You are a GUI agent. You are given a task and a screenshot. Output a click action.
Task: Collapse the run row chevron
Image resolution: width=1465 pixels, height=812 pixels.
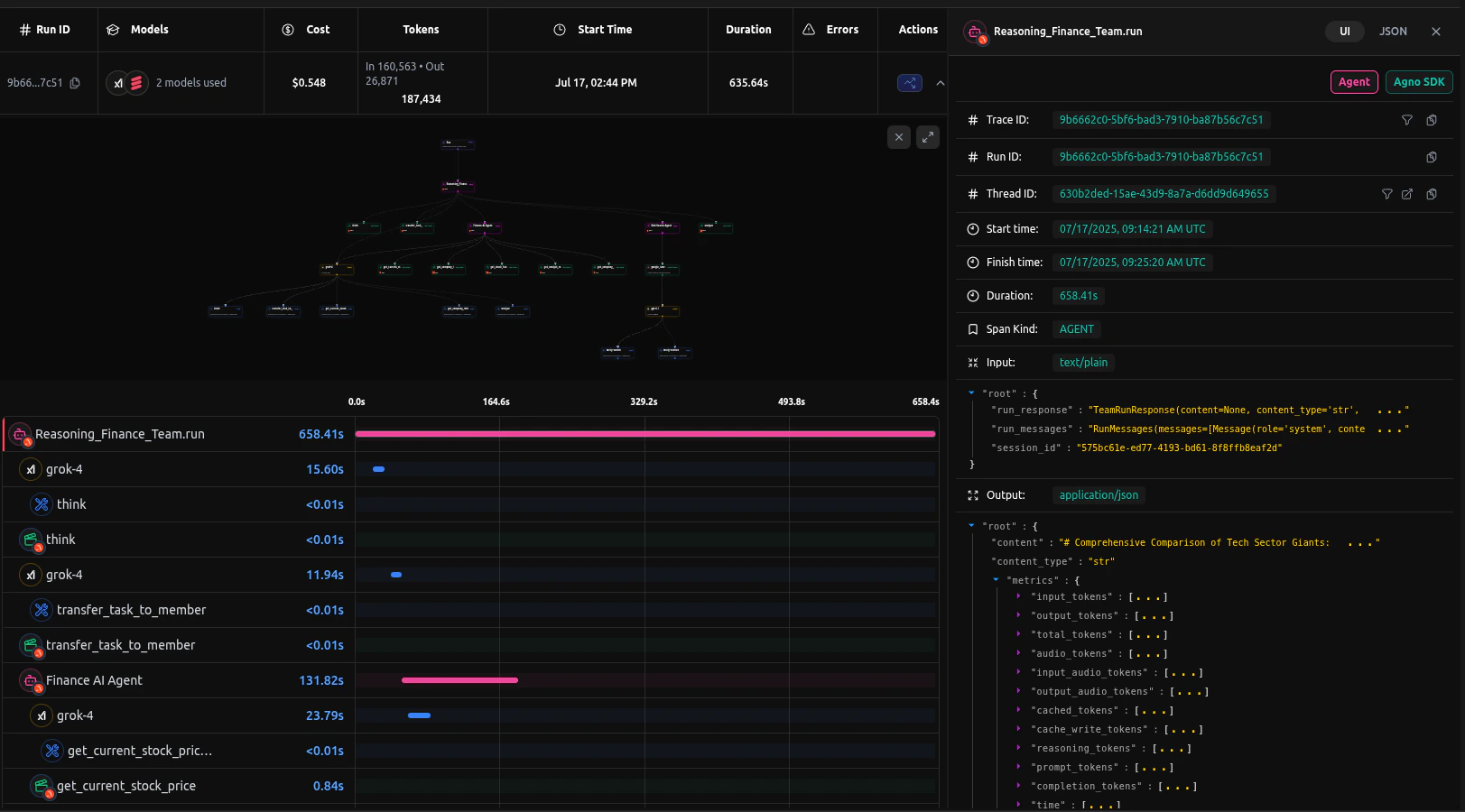tap(940, 83)
